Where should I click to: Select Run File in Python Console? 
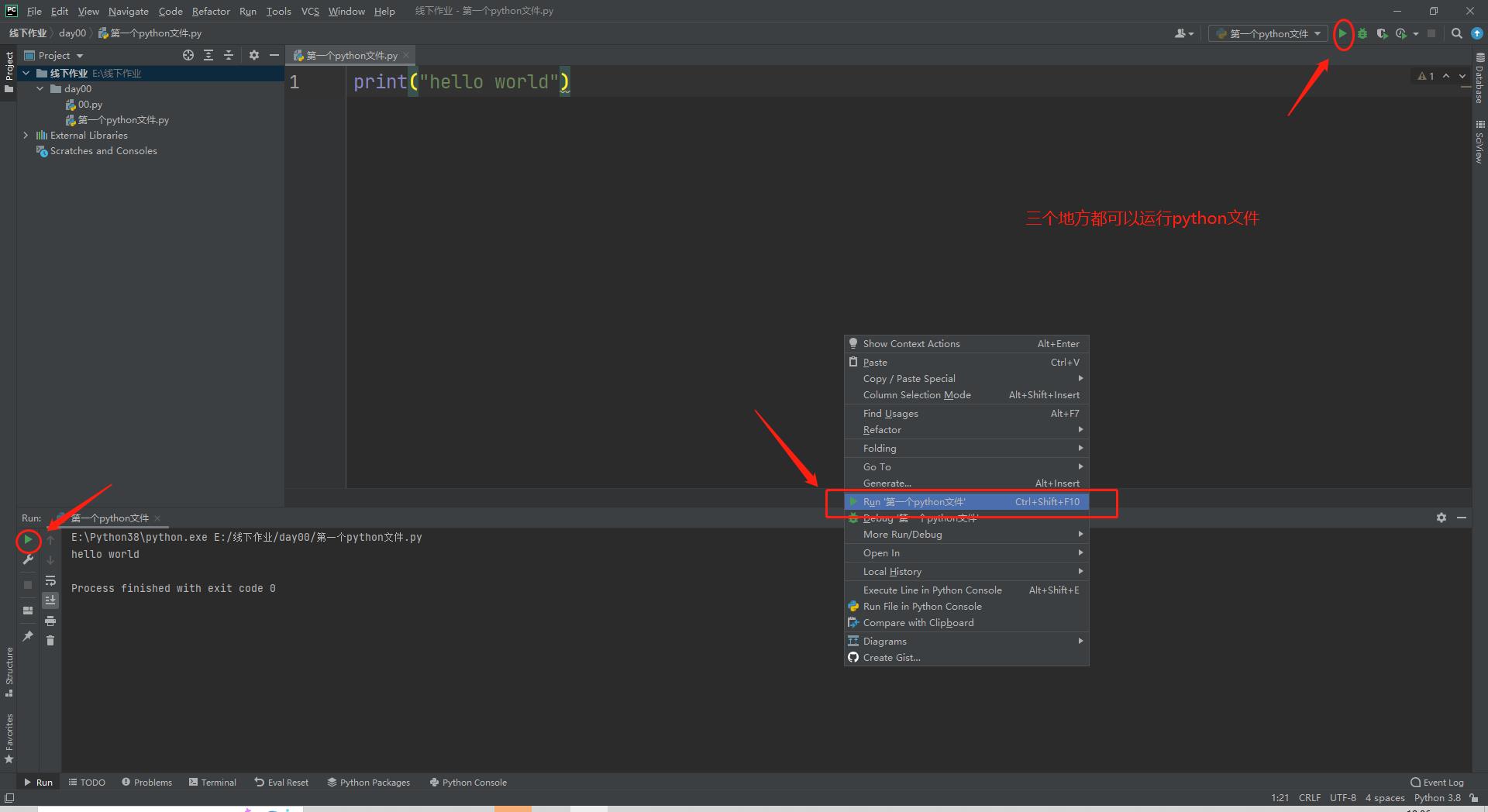[966, 606]
